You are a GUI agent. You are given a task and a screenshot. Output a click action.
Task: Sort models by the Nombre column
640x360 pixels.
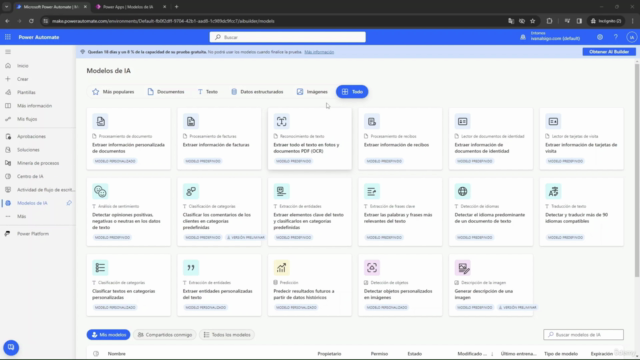(x=117, y=353)
